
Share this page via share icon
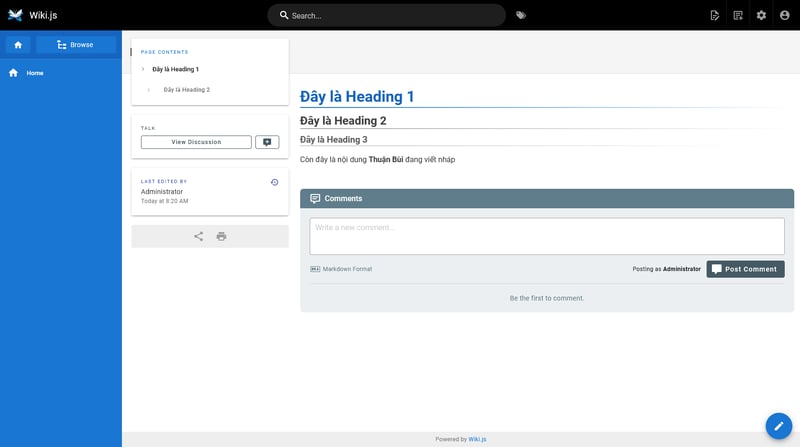(198, 236)
